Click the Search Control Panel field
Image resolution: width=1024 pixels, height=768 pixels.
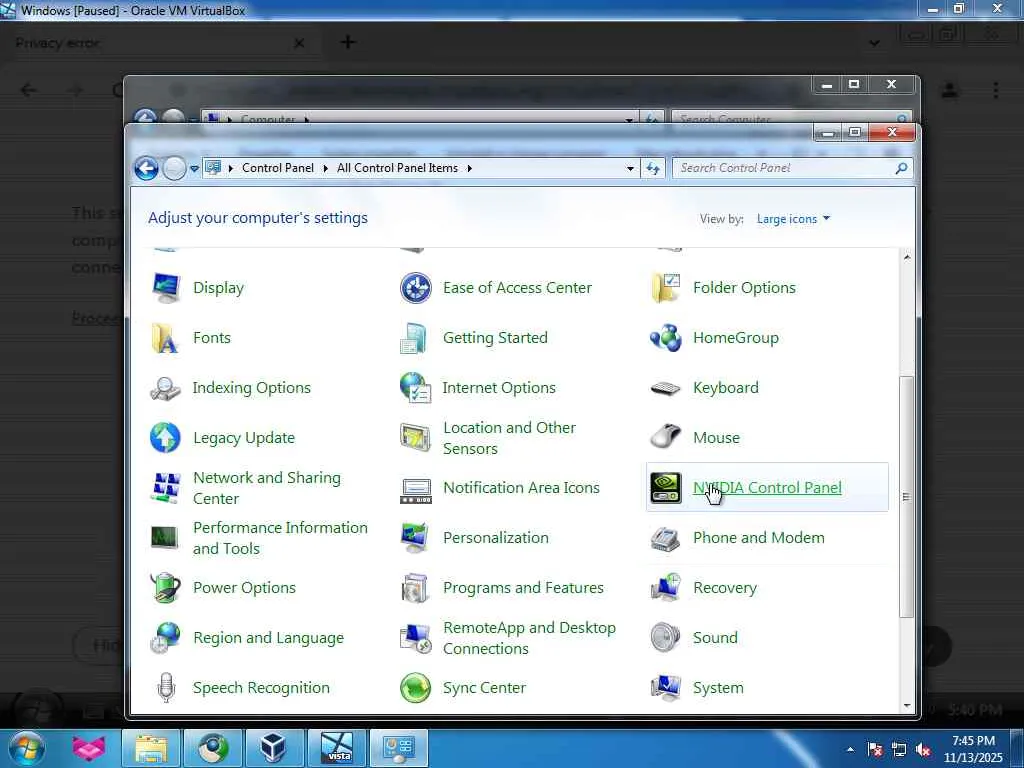tap(791, 168)
